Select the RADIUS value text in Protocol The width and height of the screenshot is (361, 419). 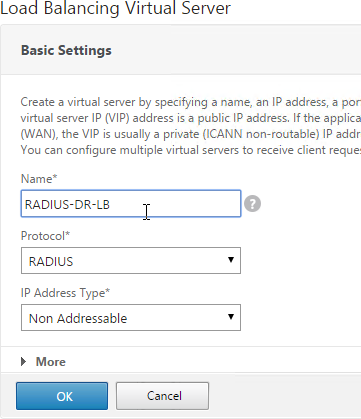(51, 262)
